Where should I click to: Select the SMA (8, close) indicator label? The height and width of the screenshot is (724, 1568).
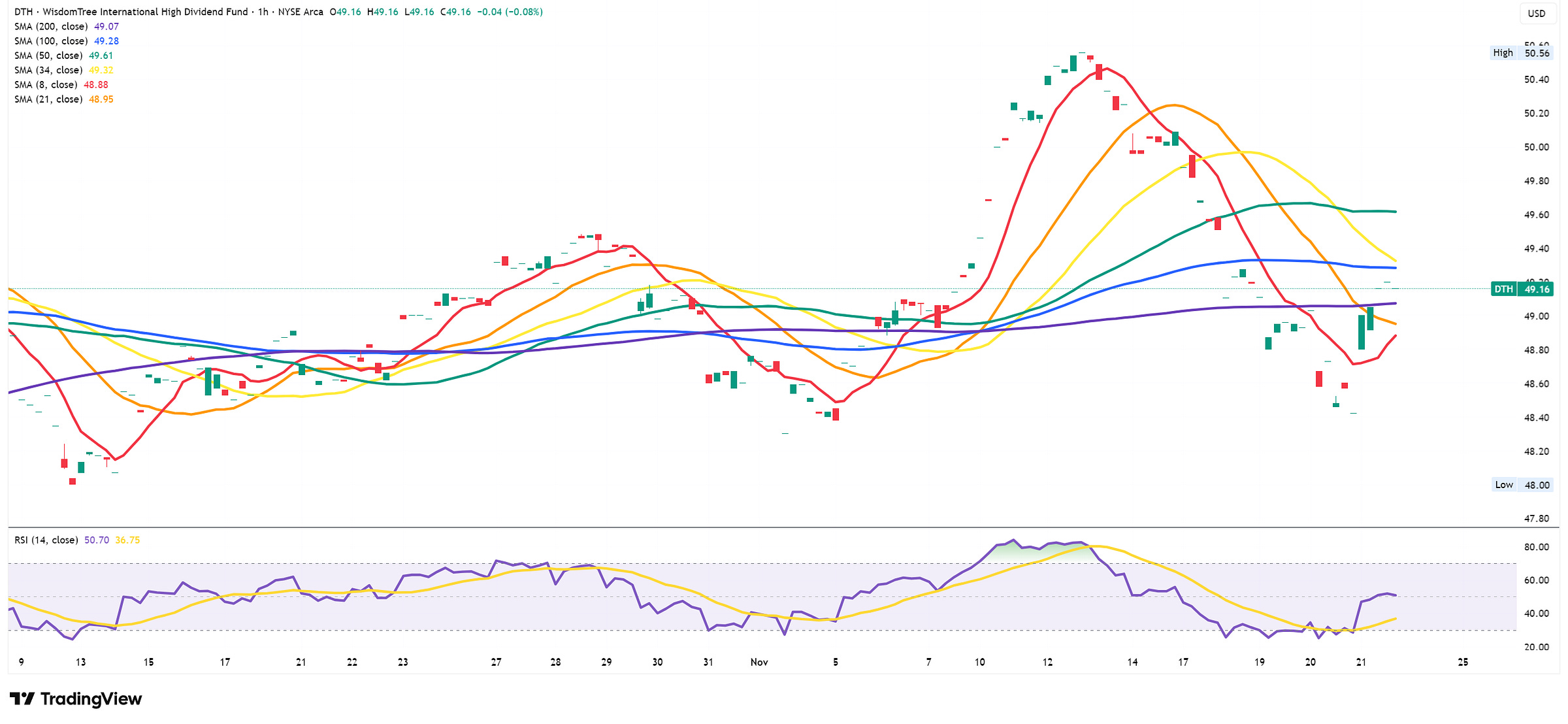[46, 85]
